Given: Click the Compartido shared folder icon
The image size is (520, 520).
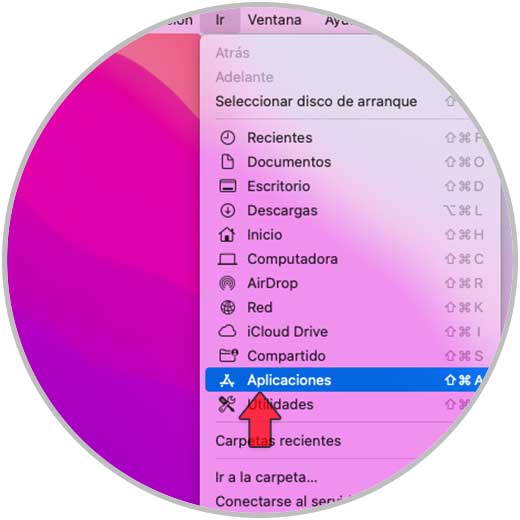Looking at the screenshot, I should [x=228, y=355].
